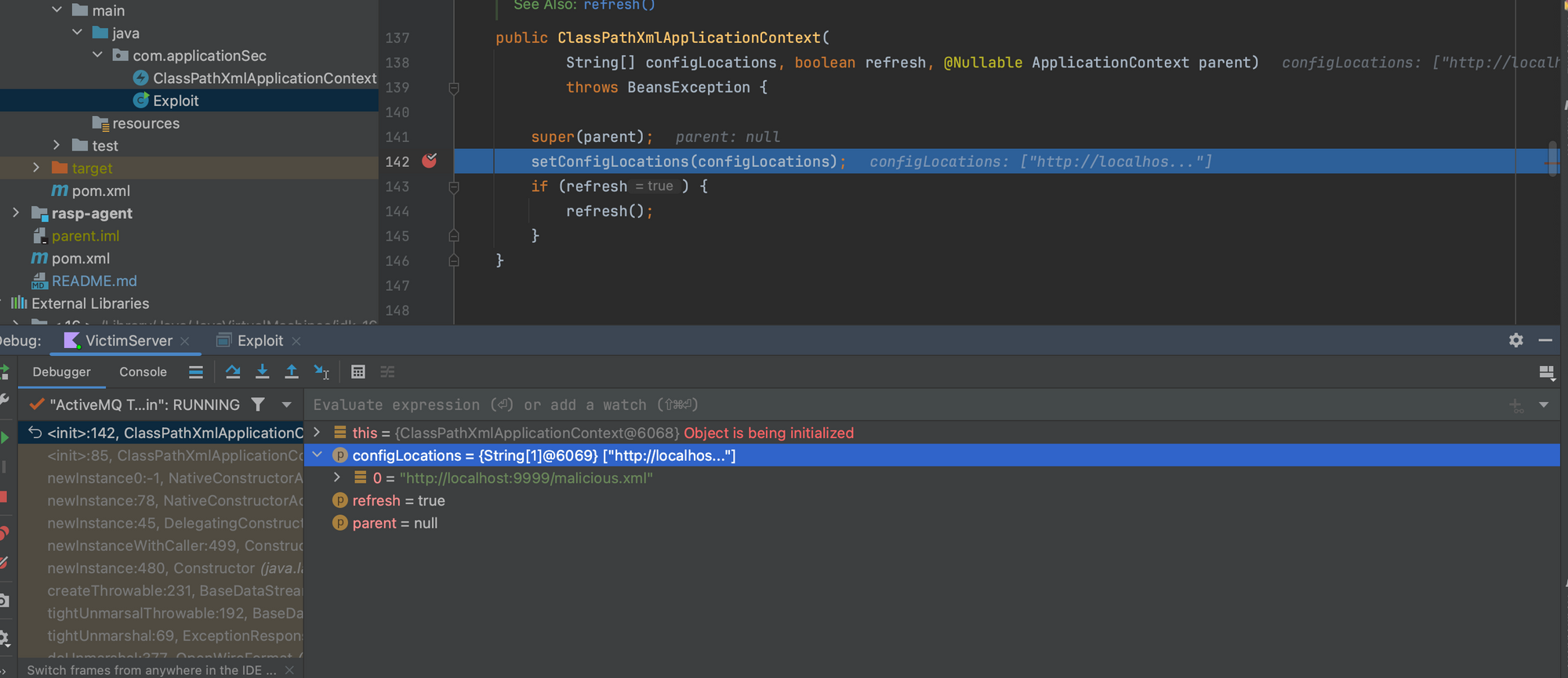Viewport: 1568px width, 678px height.
Task: Click the red Stop debug icon
Action: pos(4,497)
